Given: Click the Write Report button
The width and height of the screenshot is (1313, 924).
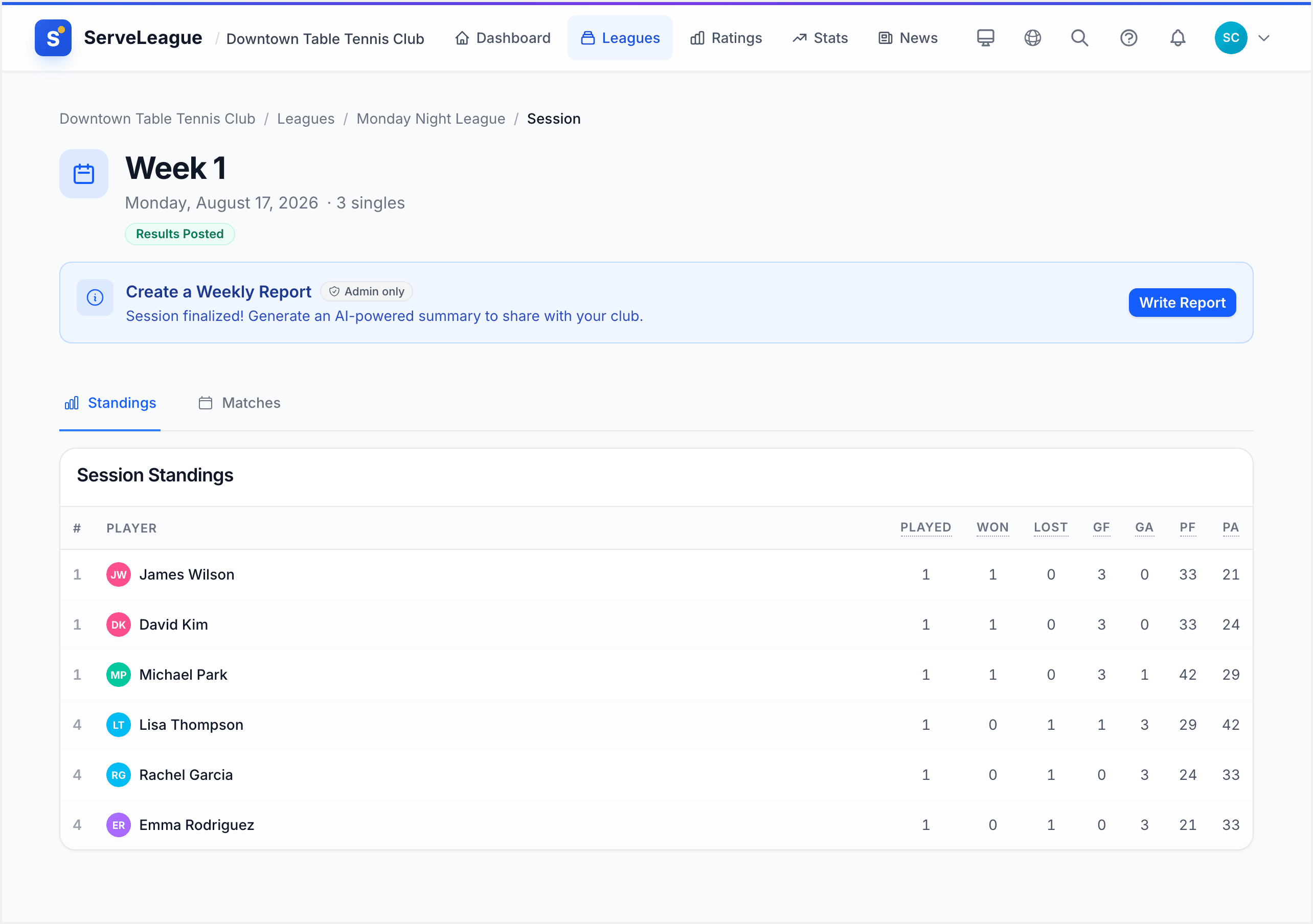Looking at the screenshot, I should coord(1182,303).
